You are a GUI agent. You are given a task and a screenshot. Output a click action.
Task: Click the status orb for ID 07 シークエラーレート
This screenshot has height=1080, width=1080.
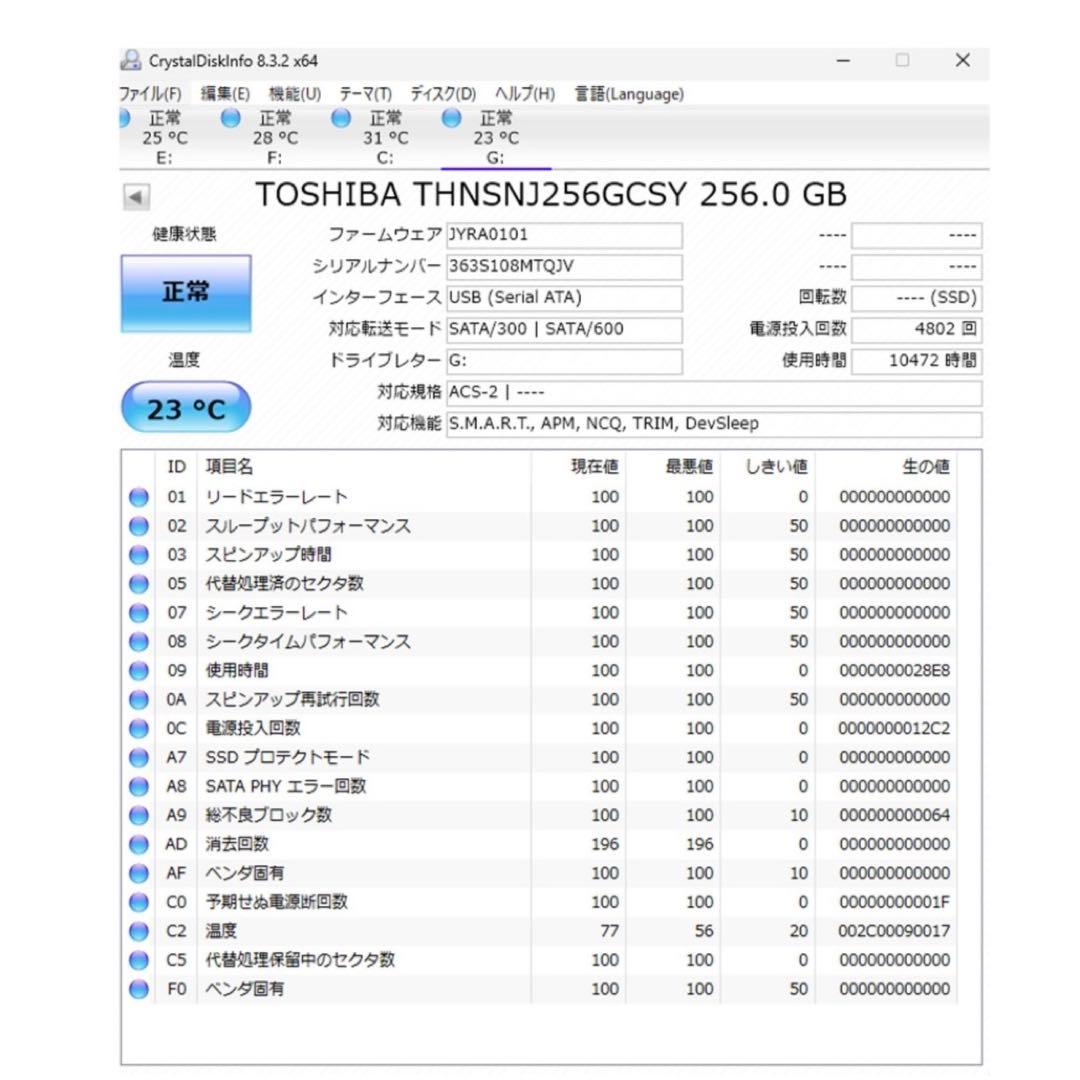click(x=138, y=613)
